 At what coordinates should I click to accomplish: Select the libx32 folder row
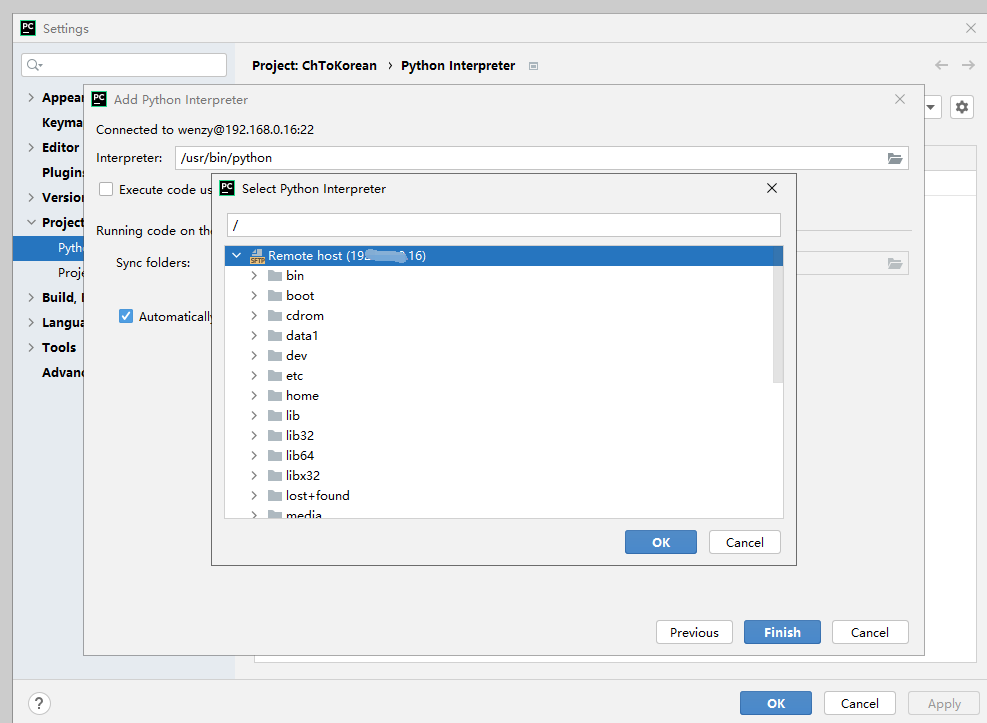click(x=504, y=475)
